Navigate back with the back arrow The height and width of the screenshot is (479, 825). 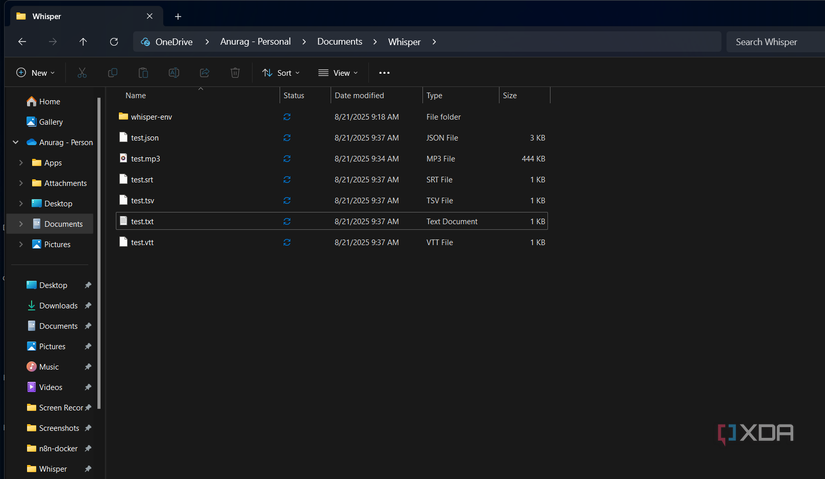[x=22, y=42]
